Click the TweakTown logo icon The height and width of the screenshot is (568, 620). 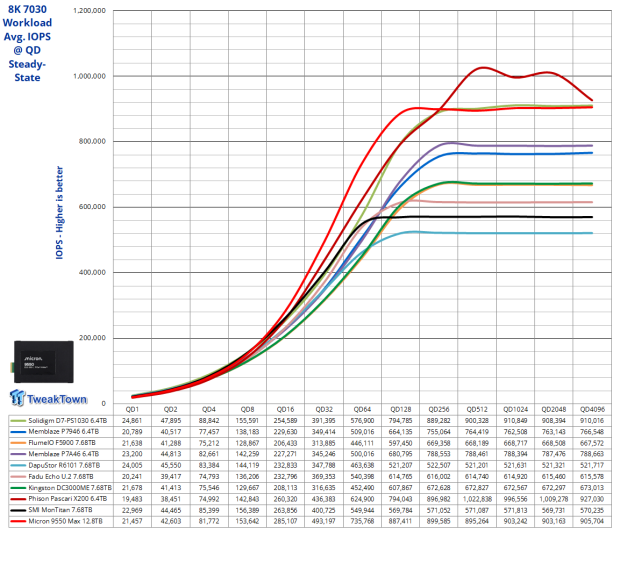pos(18,398)
